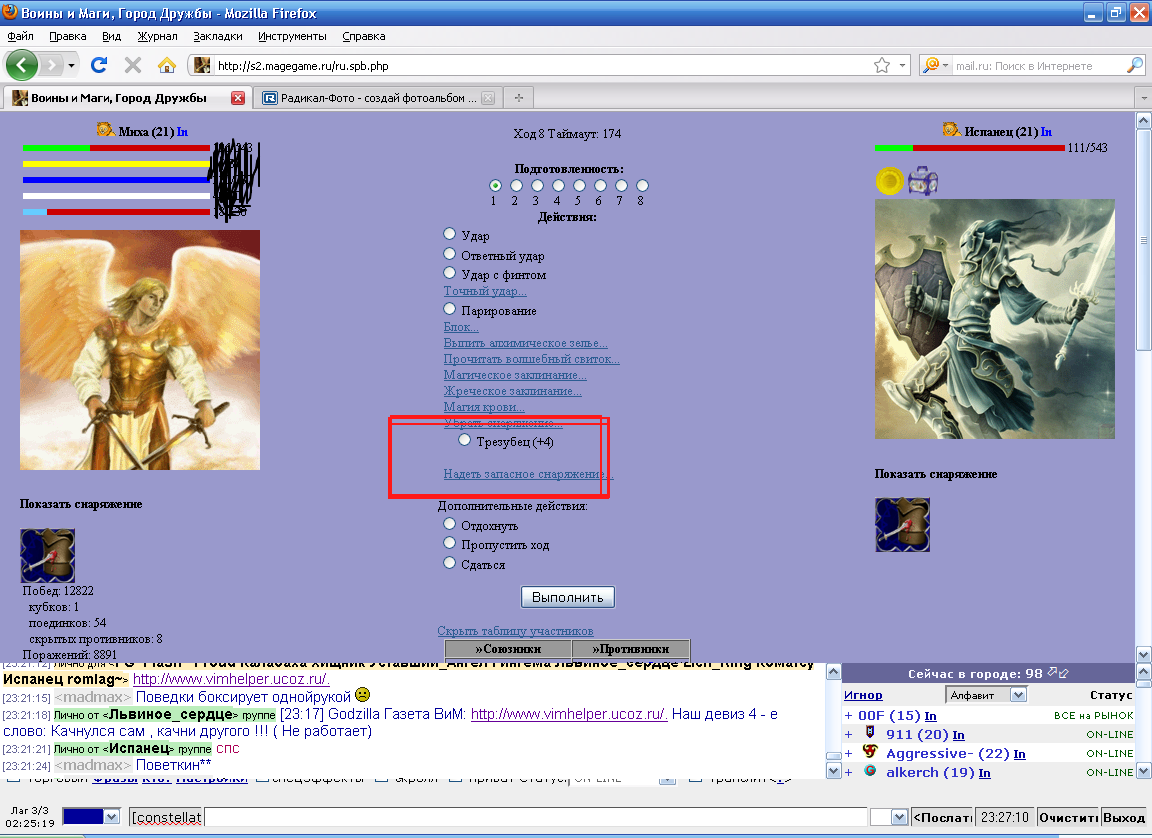Screen dimensions: 1152x838
Task: Bookmark this page with the star icon
Action: point(882,65)
